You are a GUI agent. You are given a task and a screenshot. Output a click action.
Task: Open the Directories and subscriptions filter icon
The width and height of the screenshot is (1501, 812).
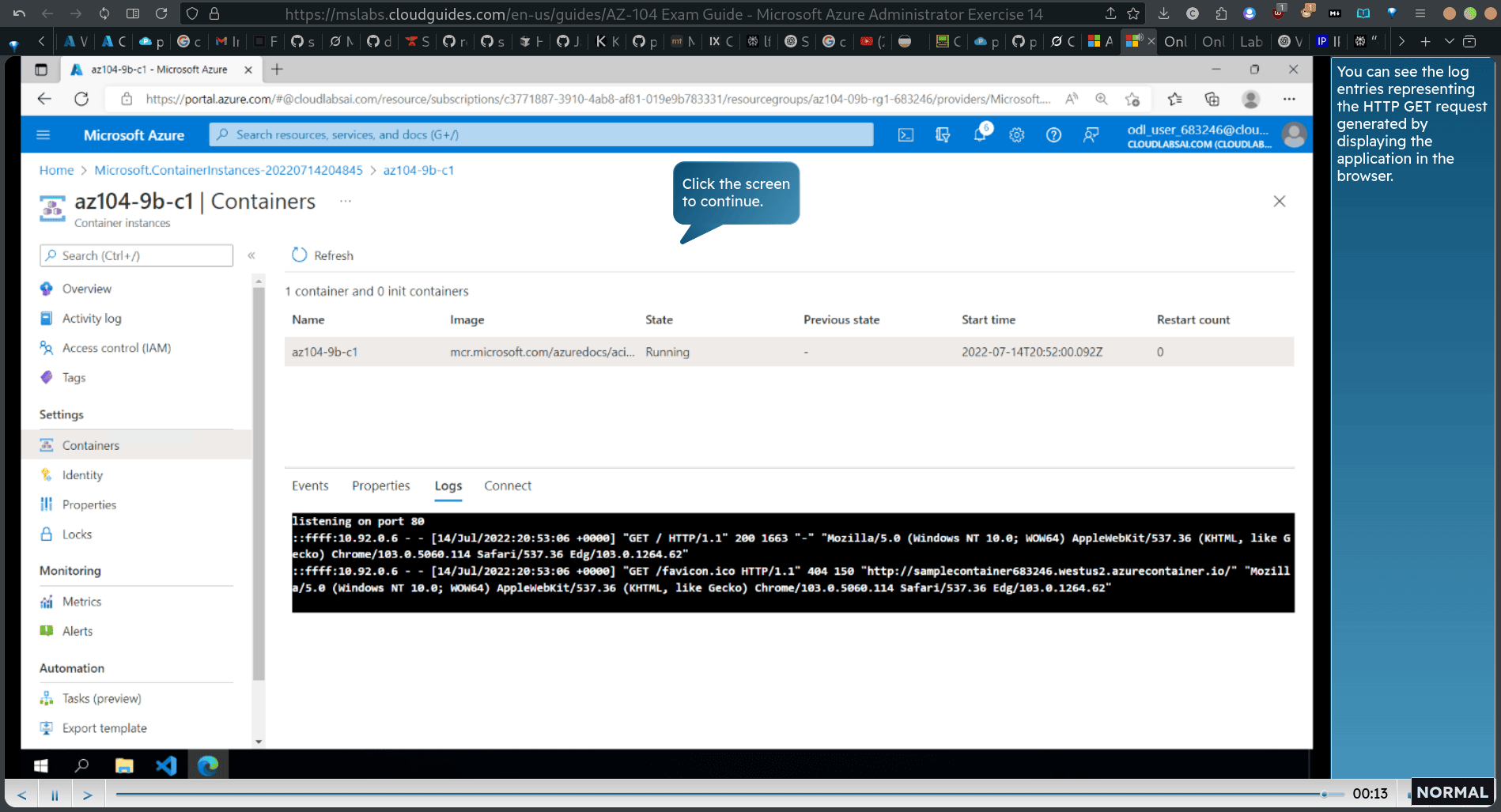(943, 135)
